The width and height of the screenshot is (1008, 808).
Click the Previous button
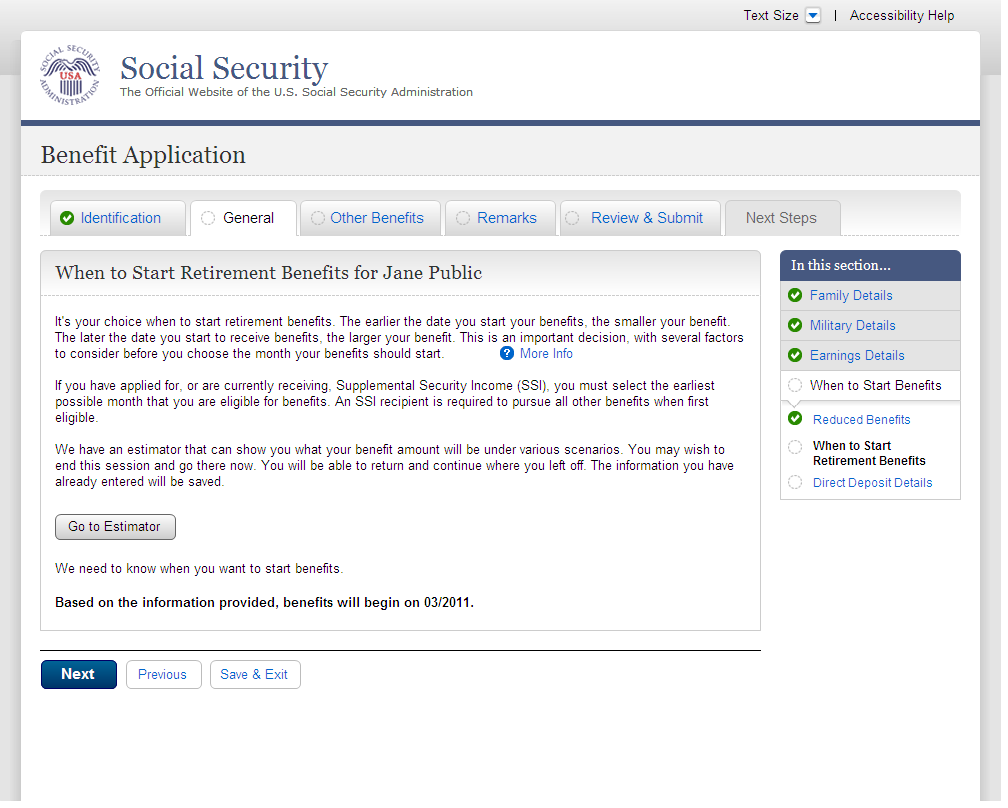pos(163,675)
